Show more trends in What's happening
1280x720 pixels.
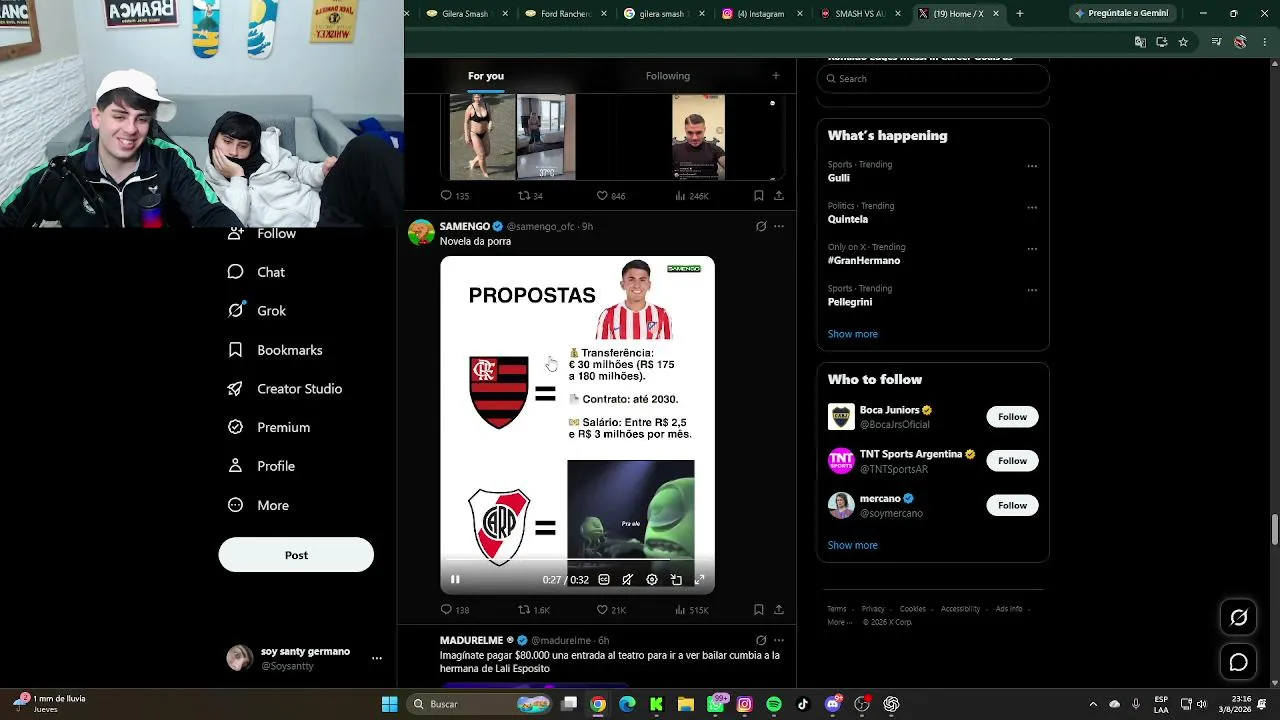point(852,334)
